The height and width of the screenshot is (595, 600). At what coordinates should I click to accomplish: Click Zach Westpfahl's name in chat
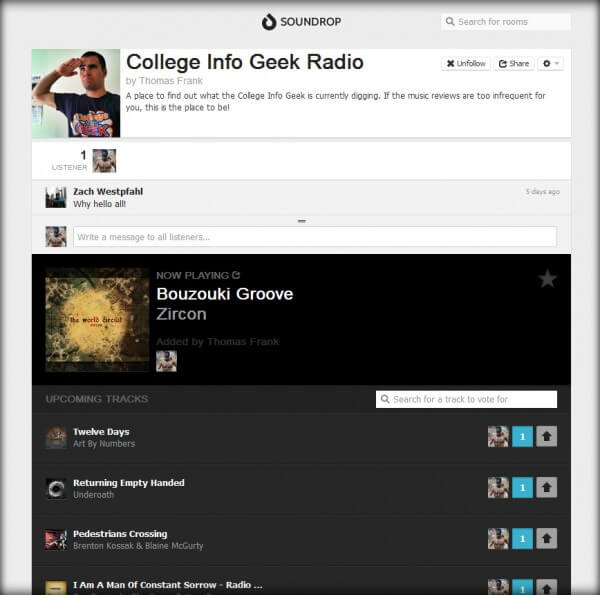coord(108,191)
